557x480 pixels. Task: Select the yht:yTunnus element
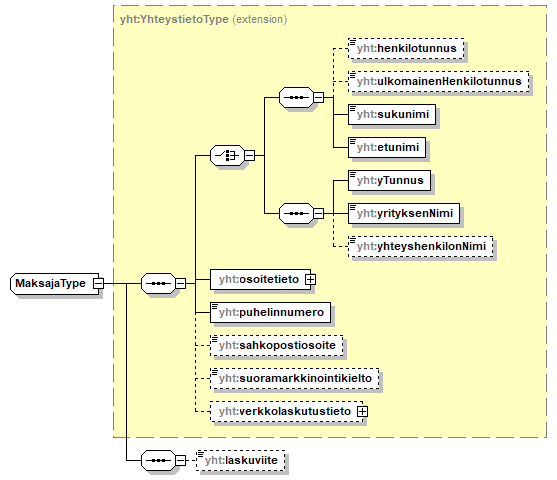click(x=390, y=180)
